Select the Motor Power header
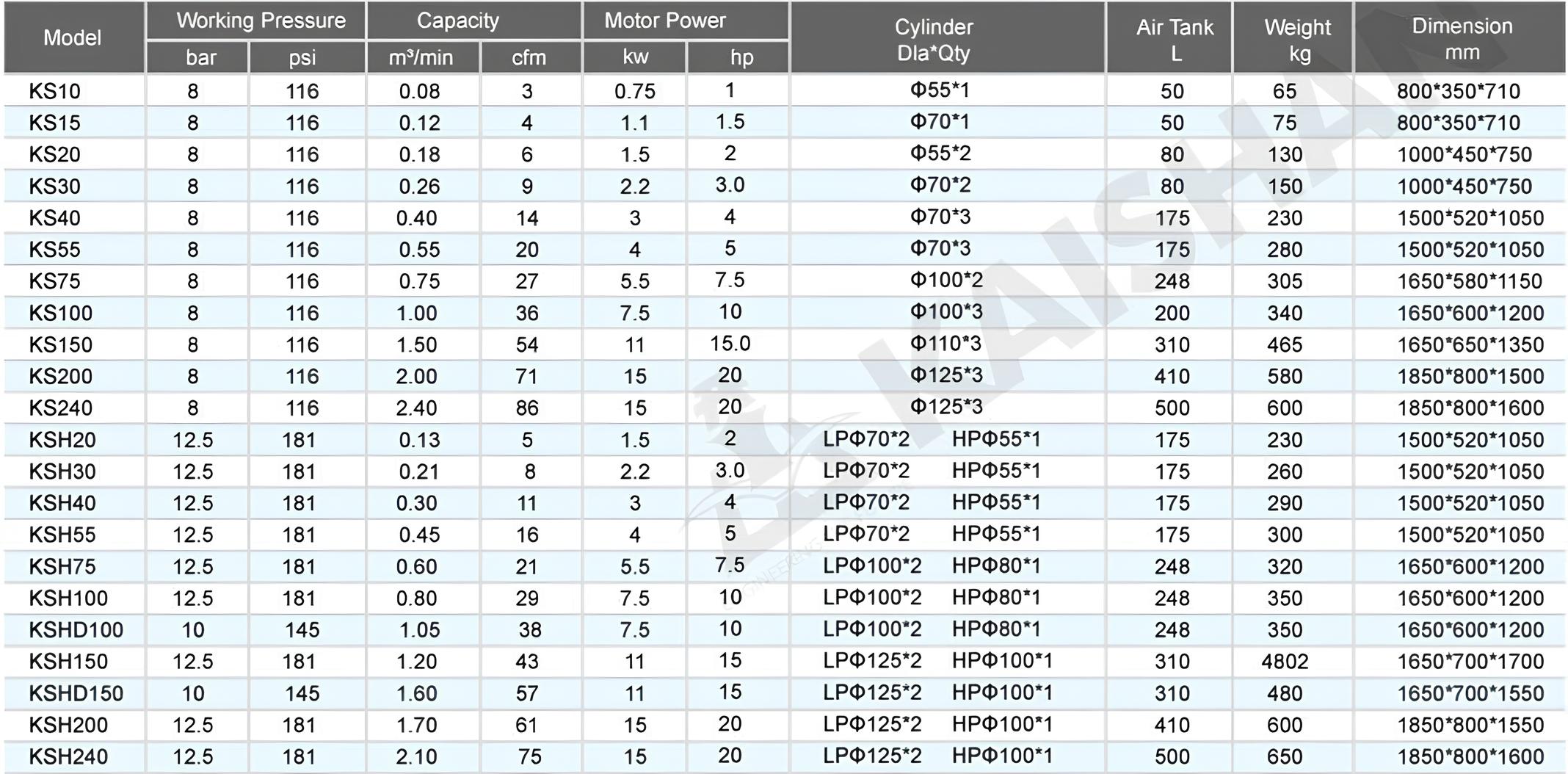The image size is (1568, 774). [x=664, y=21]
